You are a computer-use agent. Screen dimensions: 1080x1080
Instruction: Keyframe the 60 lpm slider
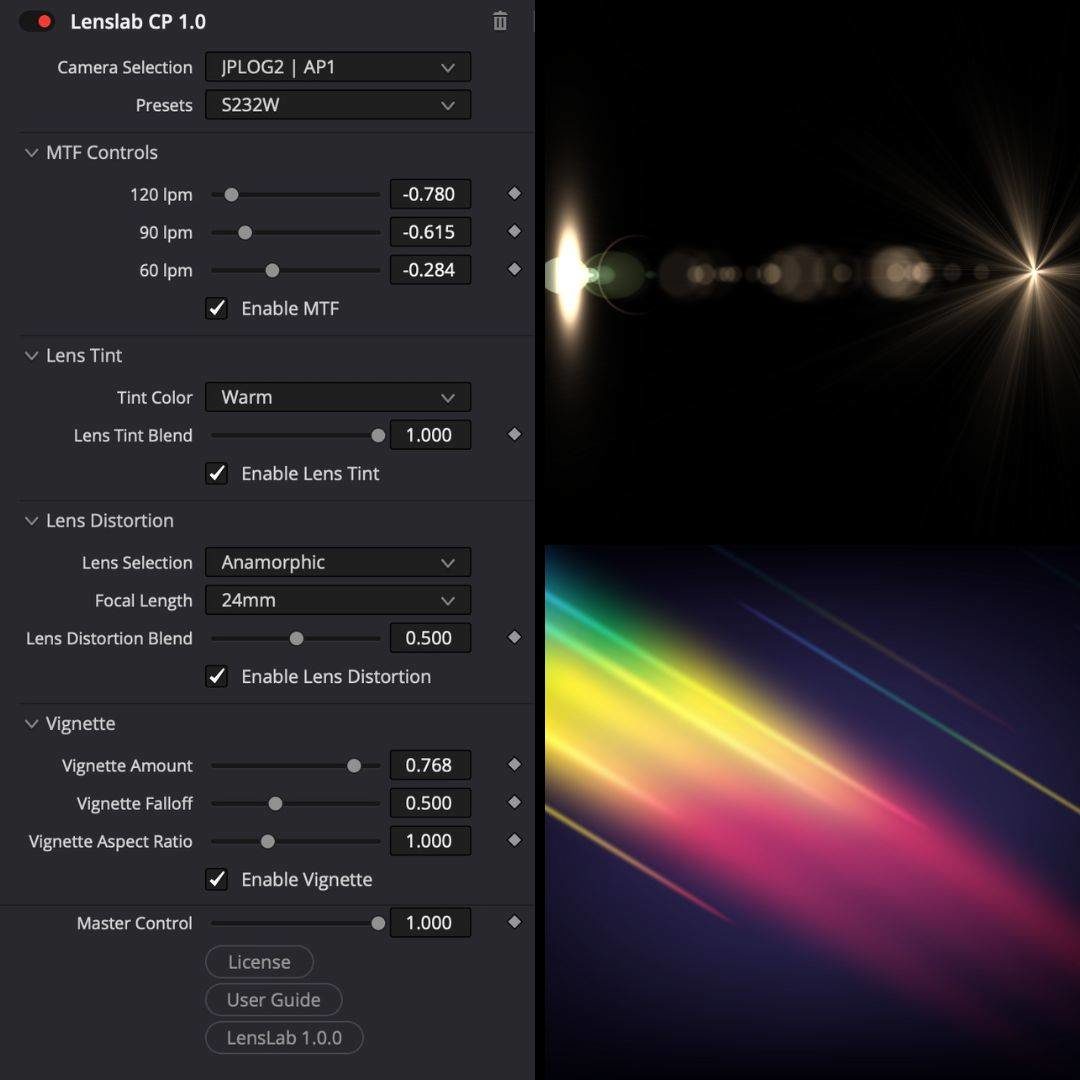[x=513, y=270]
